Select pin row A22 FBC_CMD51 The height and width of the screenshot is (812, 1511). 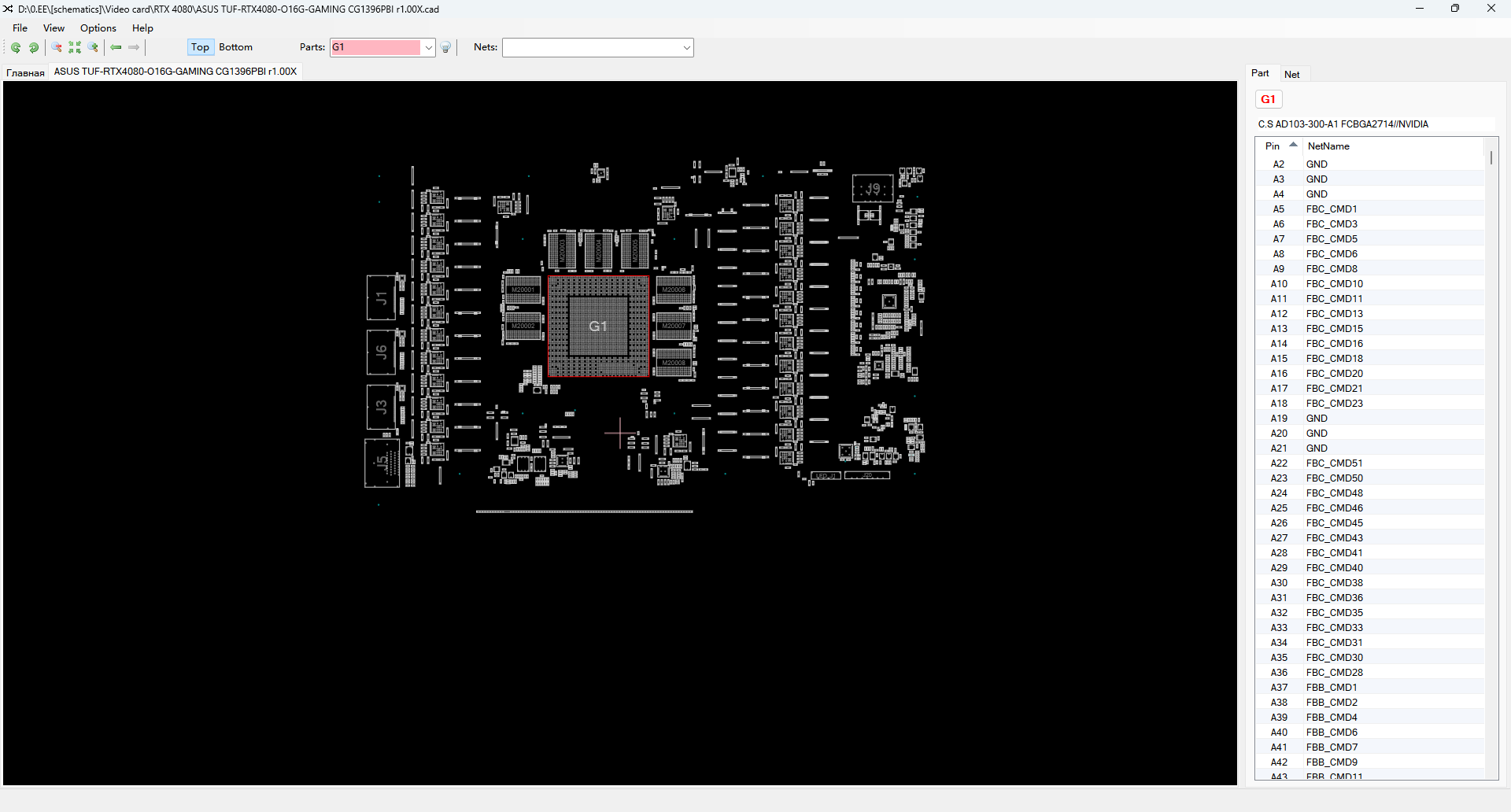click(1370, 463)
